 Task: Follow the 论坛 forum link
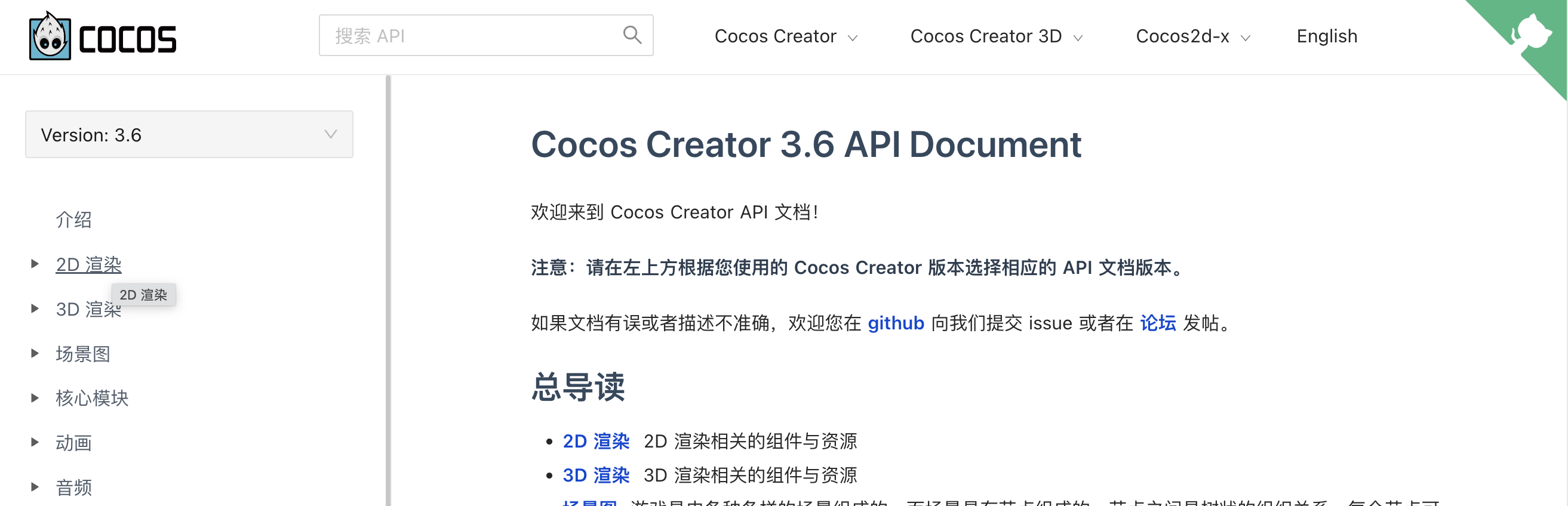1158,323
